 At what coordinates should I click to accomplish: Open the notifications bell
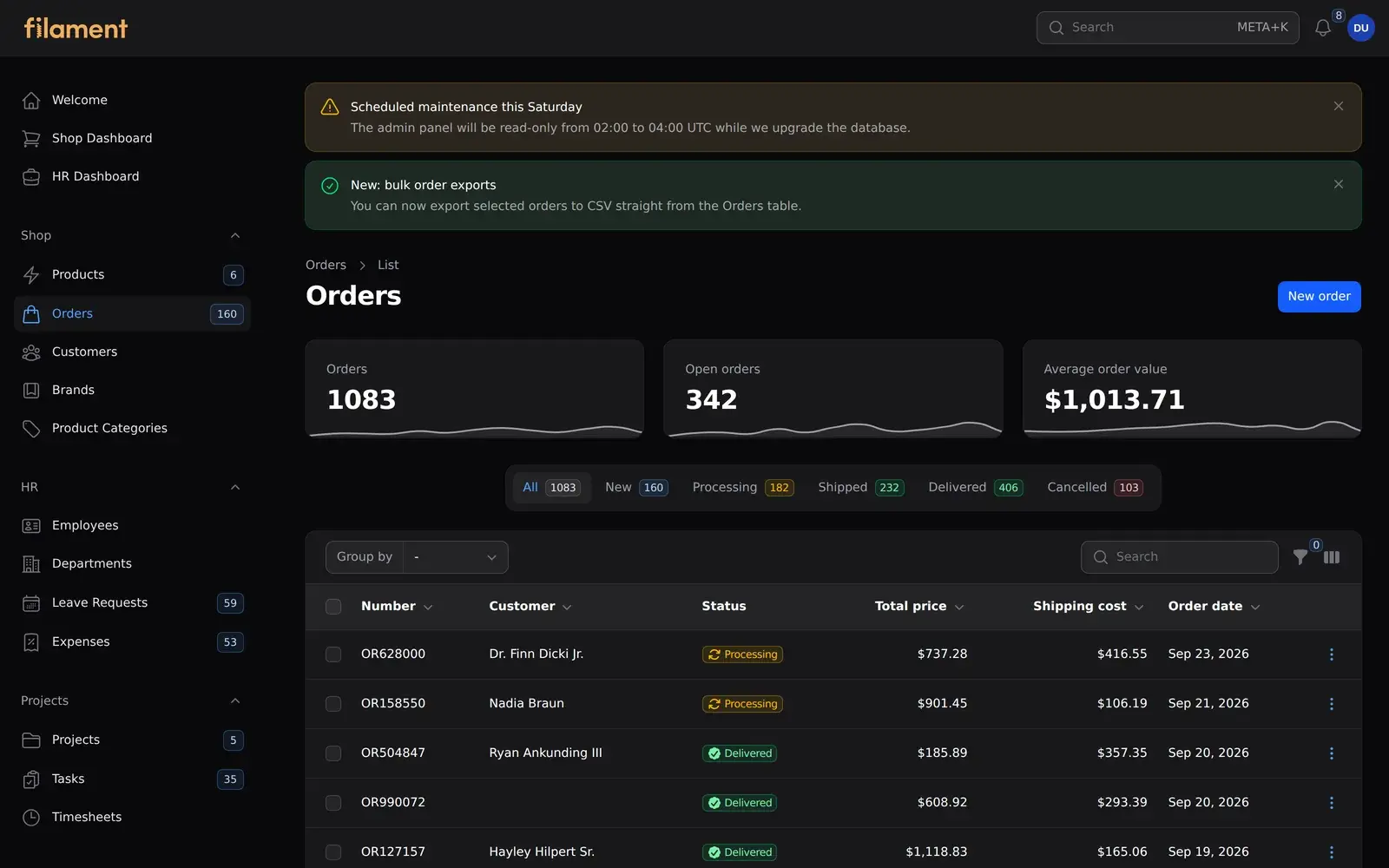[1322, 28]
